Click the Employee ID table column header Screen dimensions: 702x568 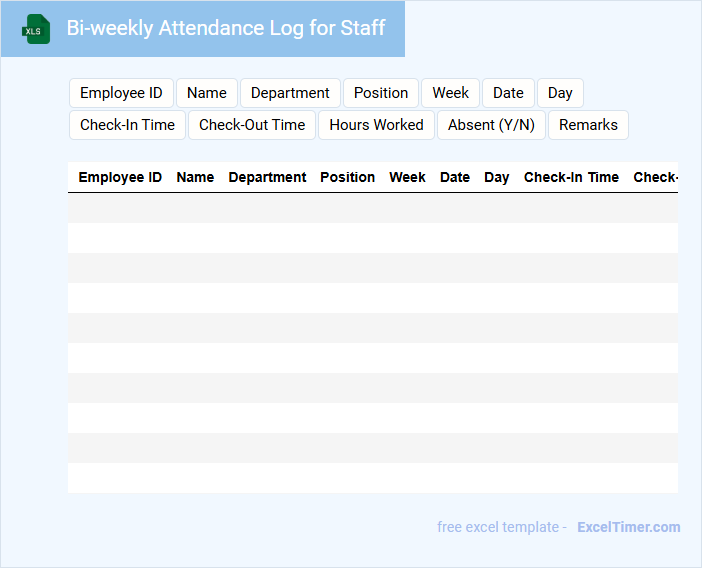click(120, 177)
